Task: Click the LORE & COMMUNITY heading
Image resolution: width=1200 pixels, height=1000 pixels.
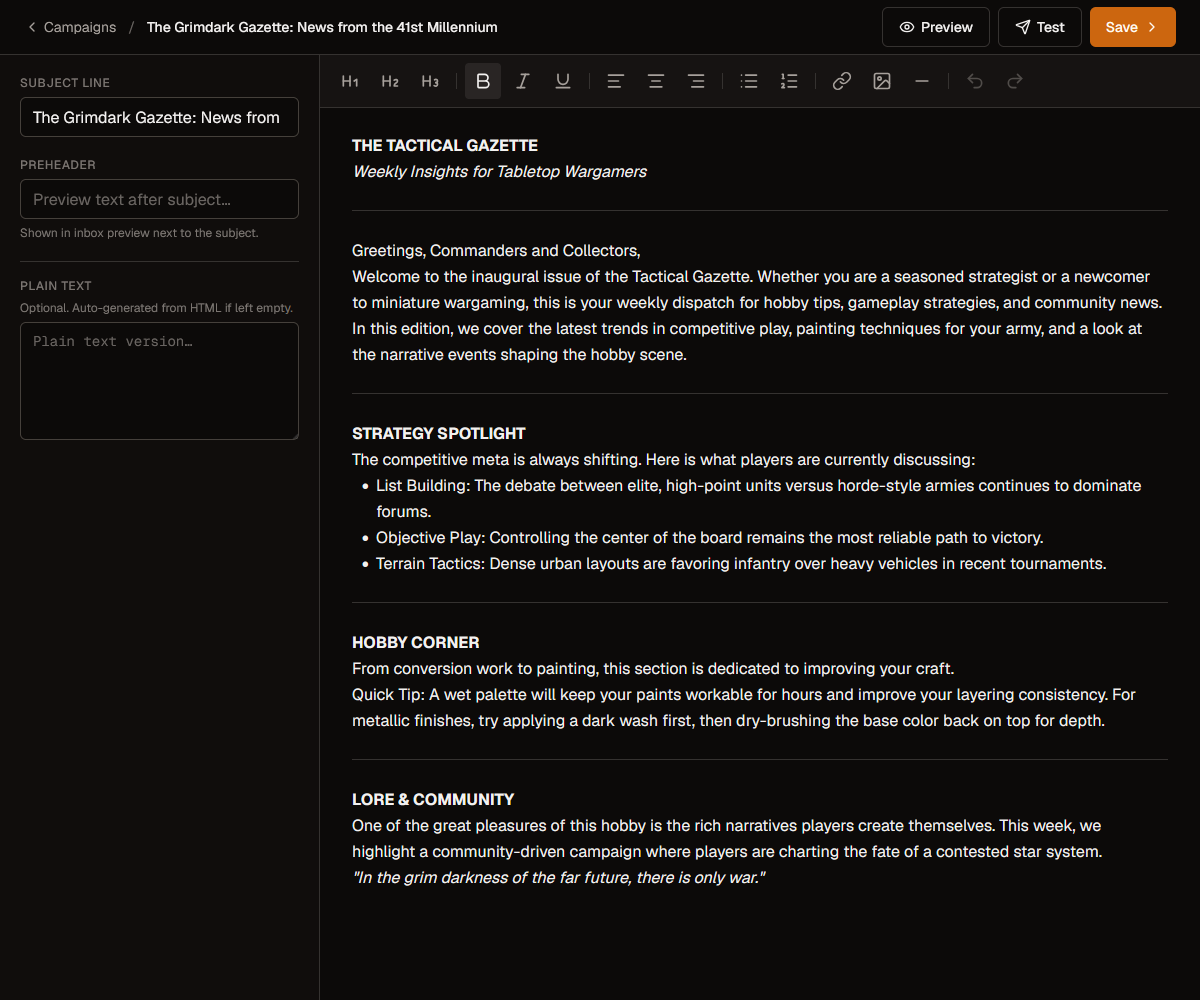Action: click(x=433, y=800)
